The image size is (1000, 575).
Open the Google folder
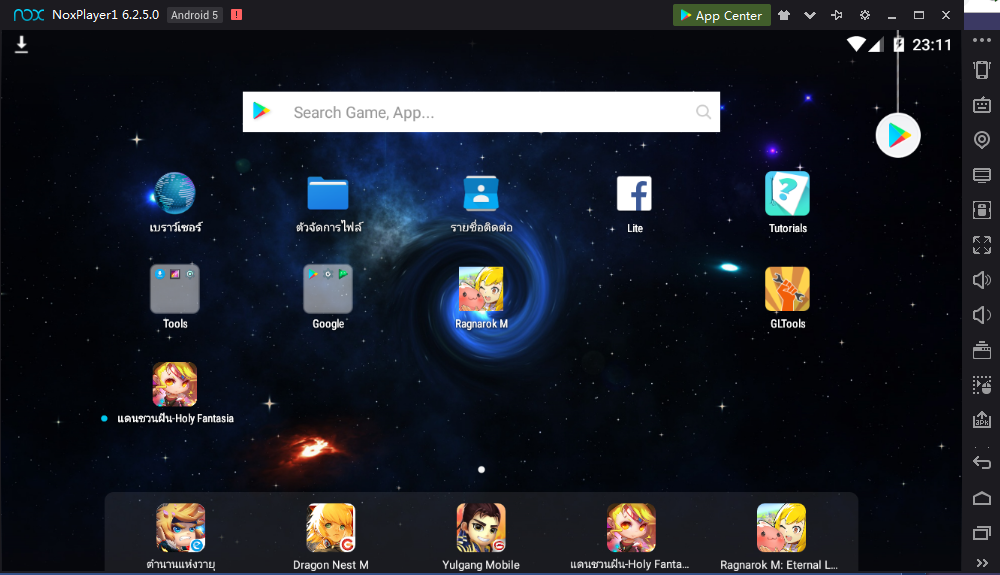(328, 289)
